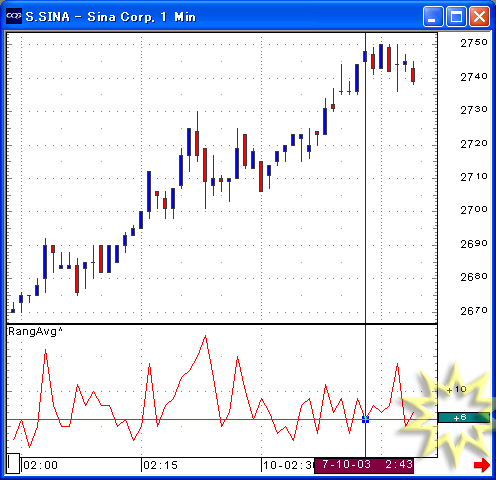Click the 2750 price scale label
Viewport: 496px width, 480px height.
tap(474, 43)
